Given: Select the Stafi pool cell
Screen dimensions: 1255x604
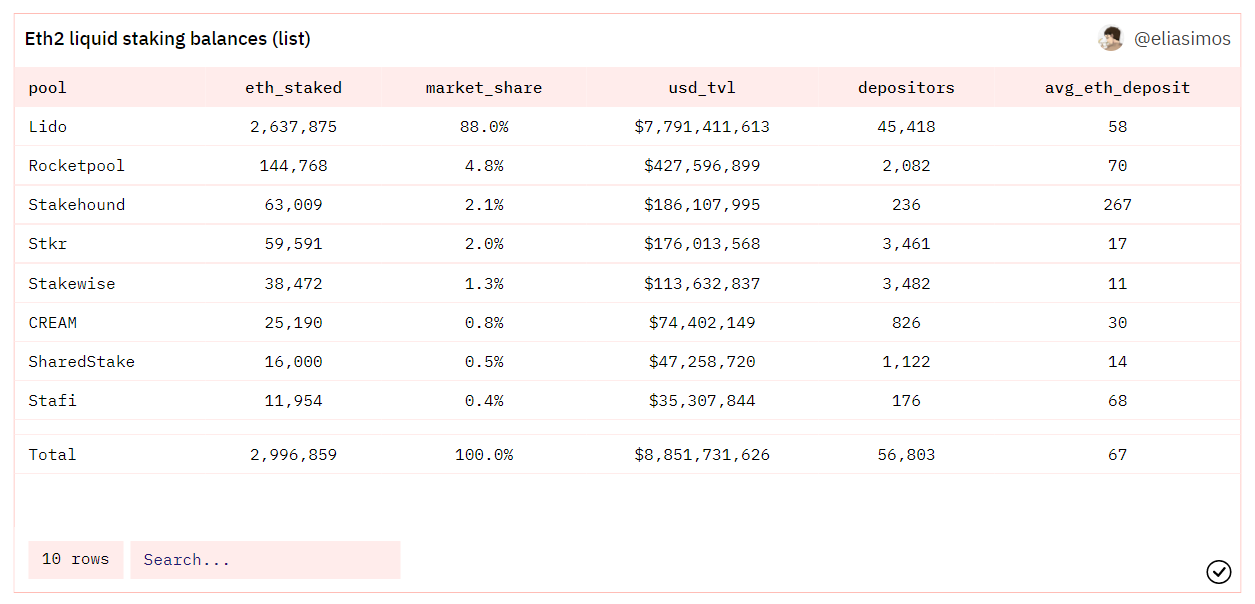Looking at the screenshot, I should pyautogui.click(x=53, y=401).
